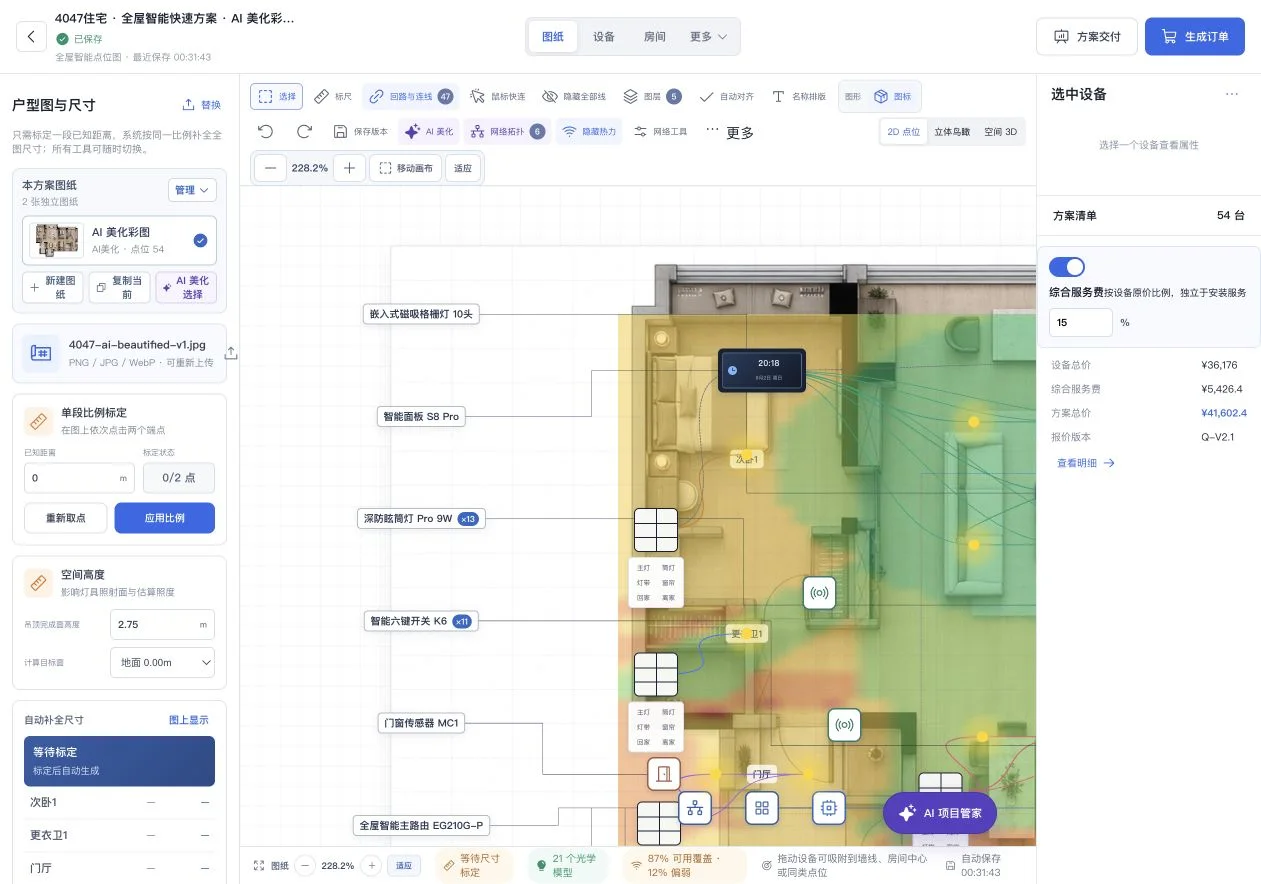Open the 图纸 top tab
This screenshot has height=884, width=1261.
coord(553,36)
